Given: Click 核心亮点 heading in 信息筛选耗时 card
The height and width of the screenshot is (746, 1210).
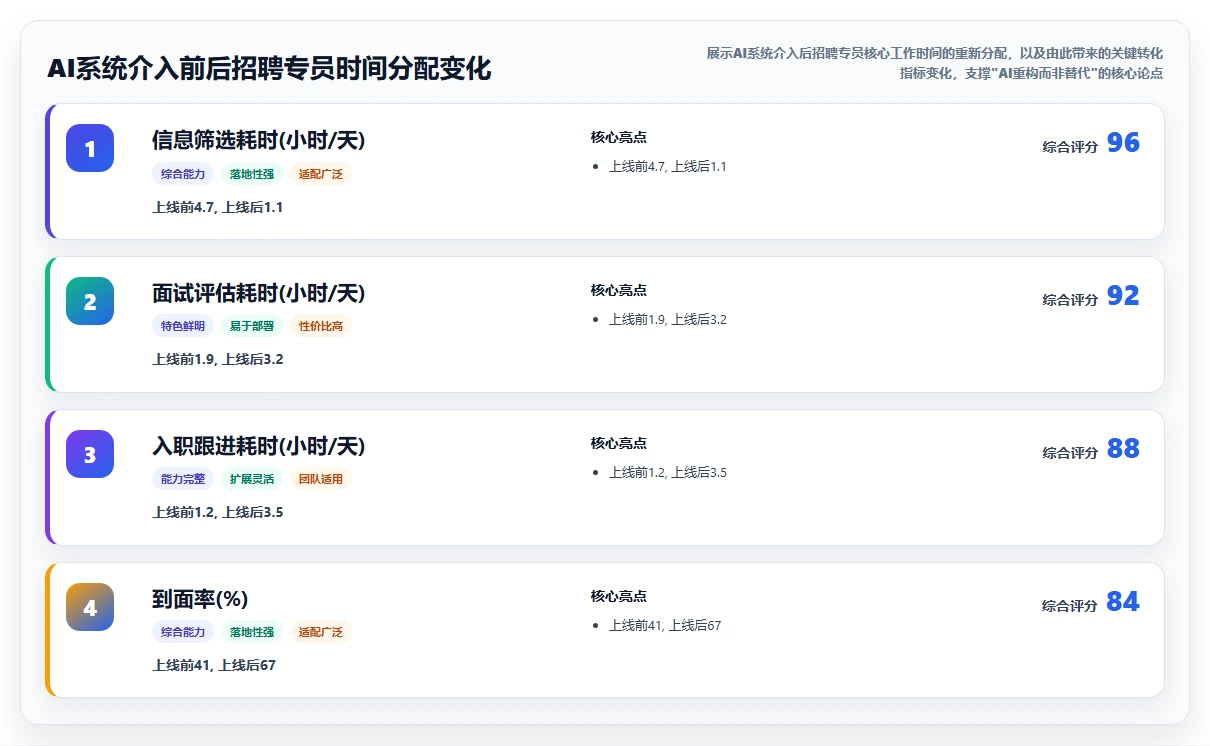Looking at the screenshot, I should tap(619, 138).
